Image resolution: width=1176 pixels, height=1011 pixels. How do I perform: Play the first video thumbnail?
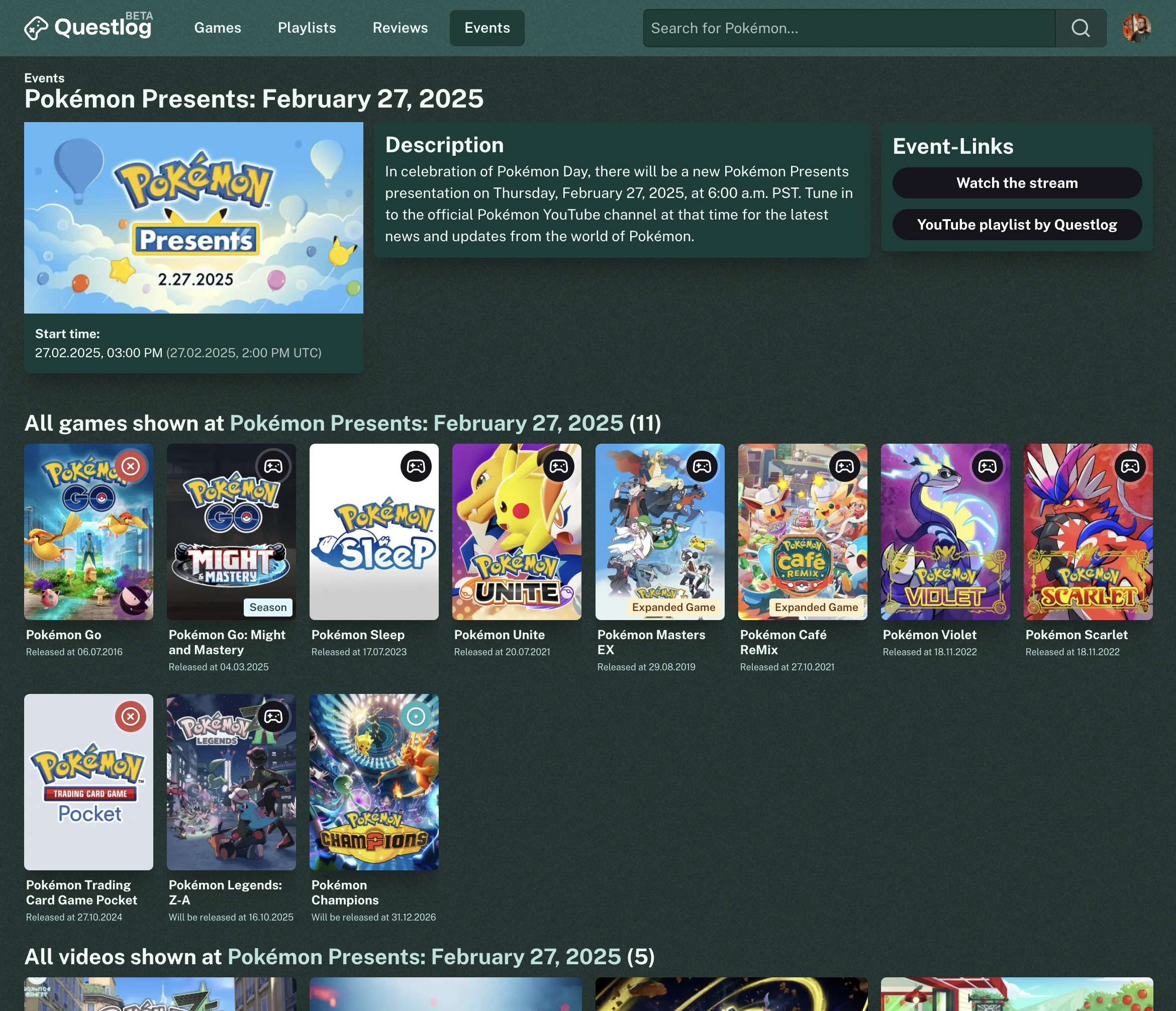(x=160, y=994)
